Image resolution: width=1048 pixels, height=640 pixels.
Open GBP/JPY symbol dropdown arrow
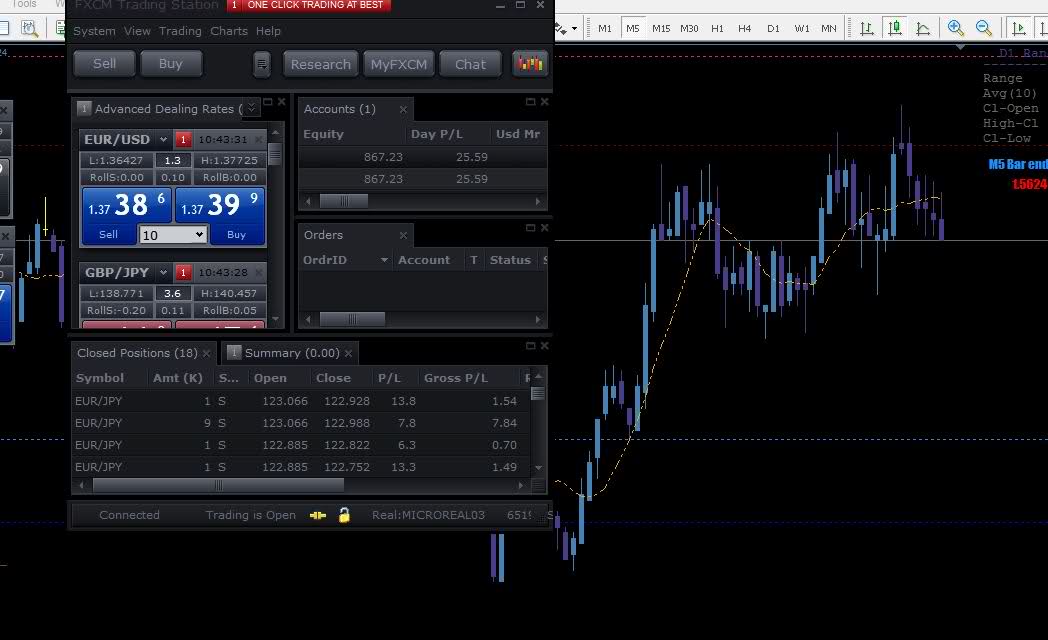coord(163,273)
